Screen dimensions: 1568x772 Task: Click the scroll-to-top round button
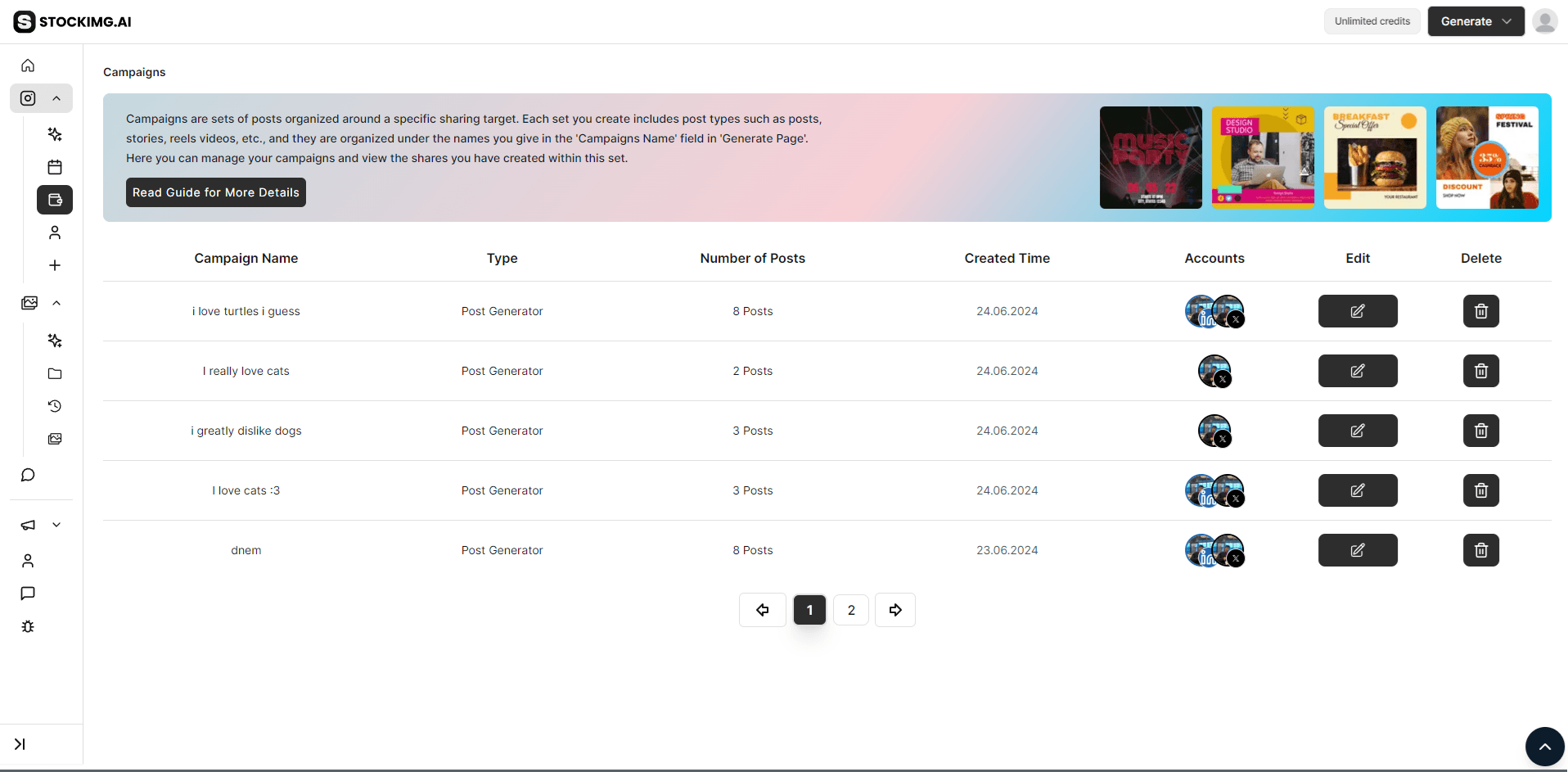1544,747
